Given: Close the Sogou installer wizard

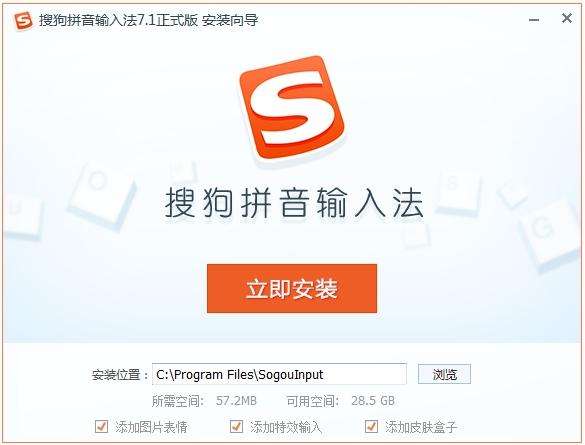Looking at the screenshot, I should pos(567,18).
